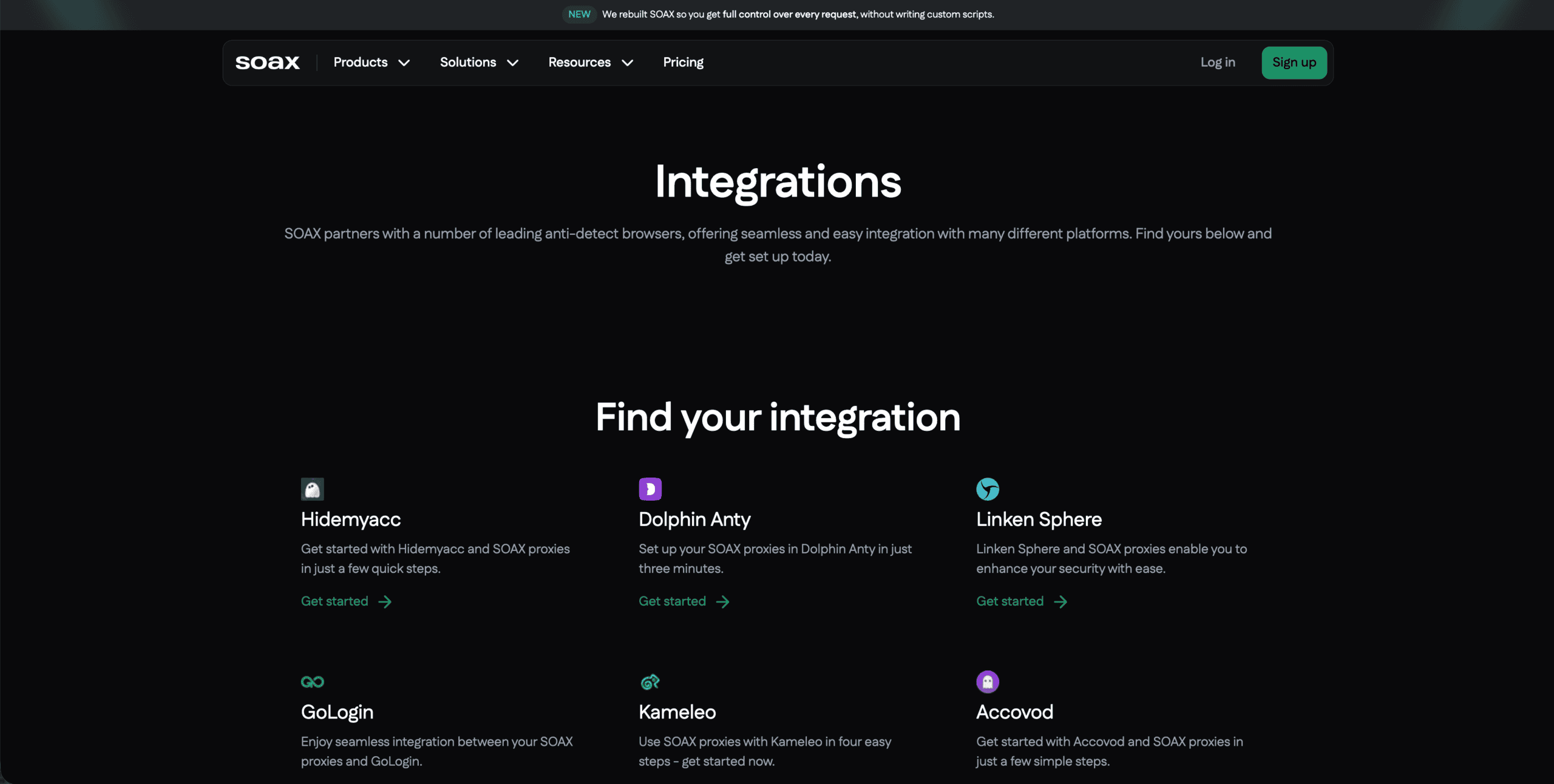
Task: Click the SOAX logo
Action: point(267,63)
